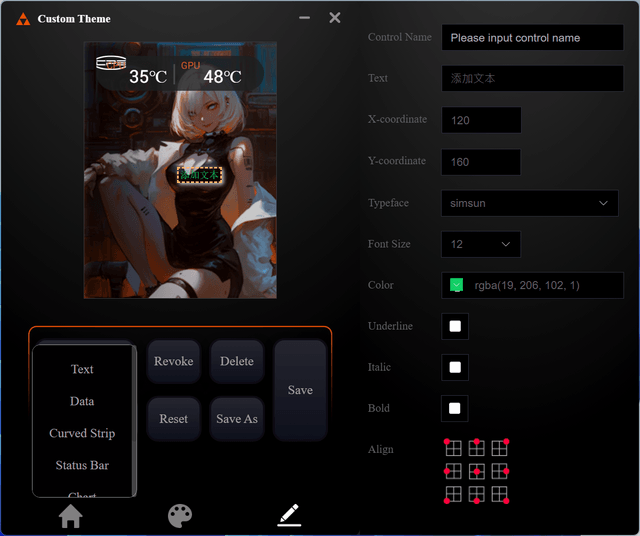This screenshot has width=640, height=536.
Task: Expand the Font Size dropdown
Action: point(481,244)
